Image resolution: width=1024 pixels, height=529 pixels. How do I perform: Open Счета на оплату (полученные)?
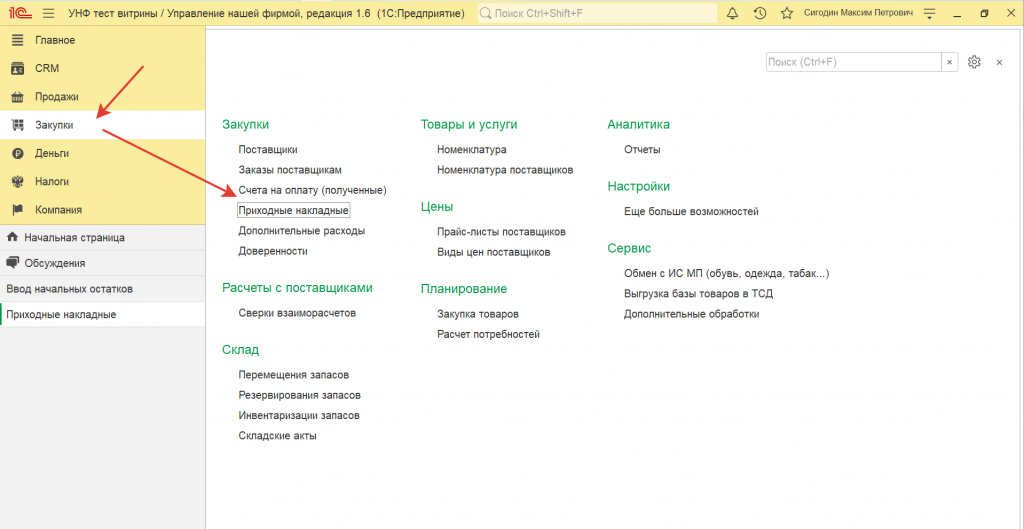tap(313, 190)
